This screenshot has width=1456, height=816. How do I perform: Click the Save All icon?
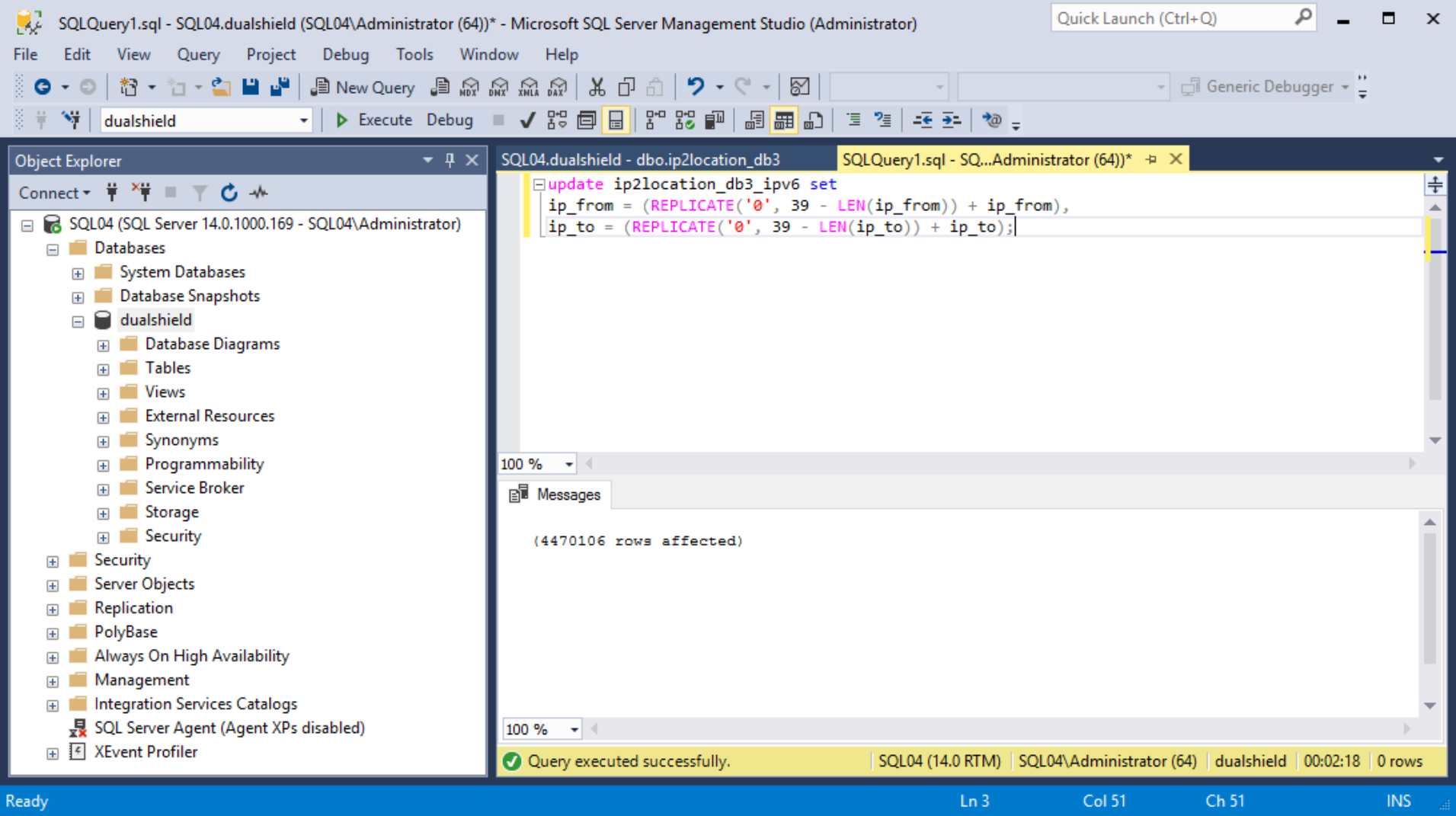(x=280, y=87)
